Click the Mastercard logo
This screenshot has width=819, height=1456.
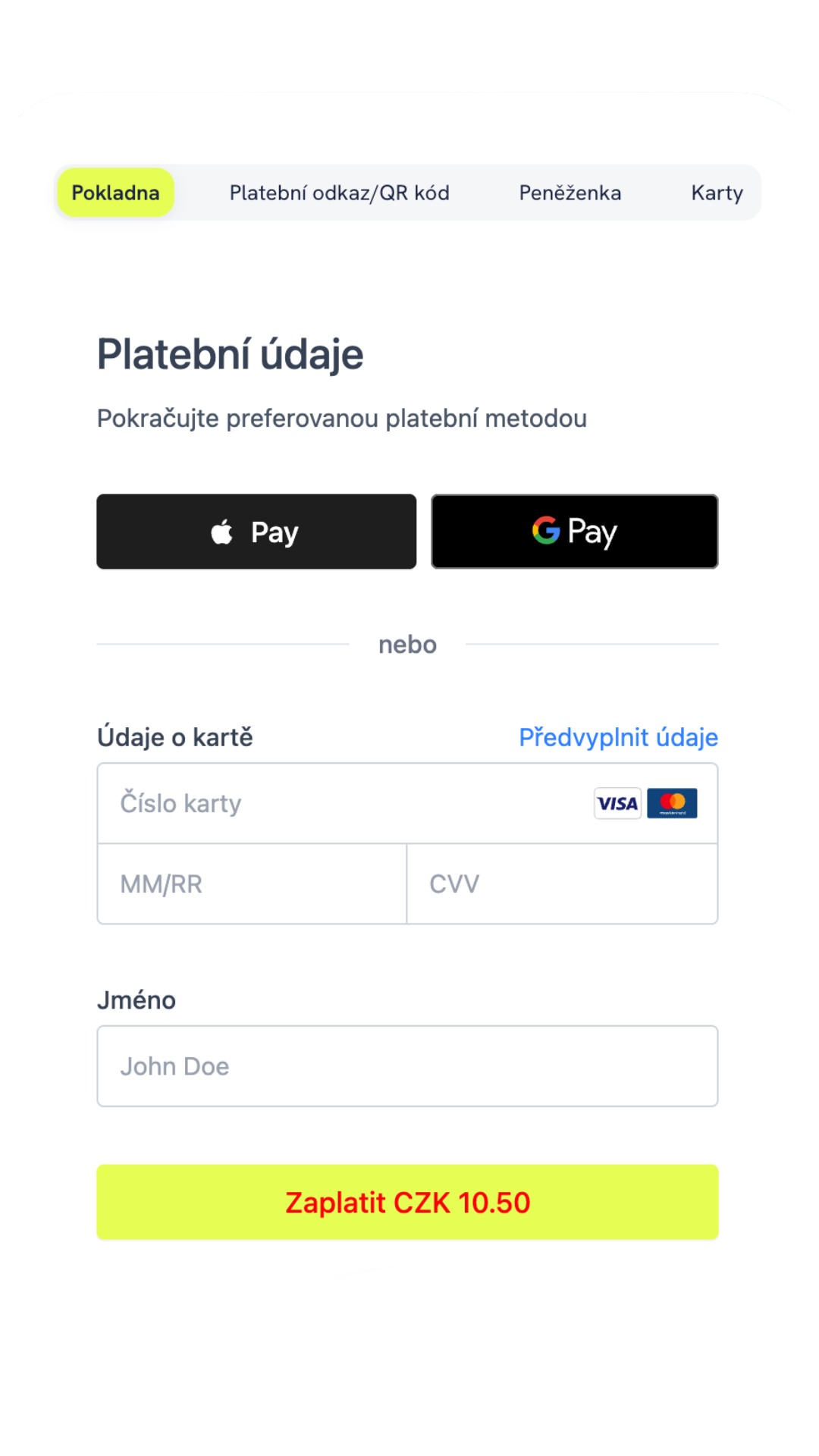coord(672,803)
